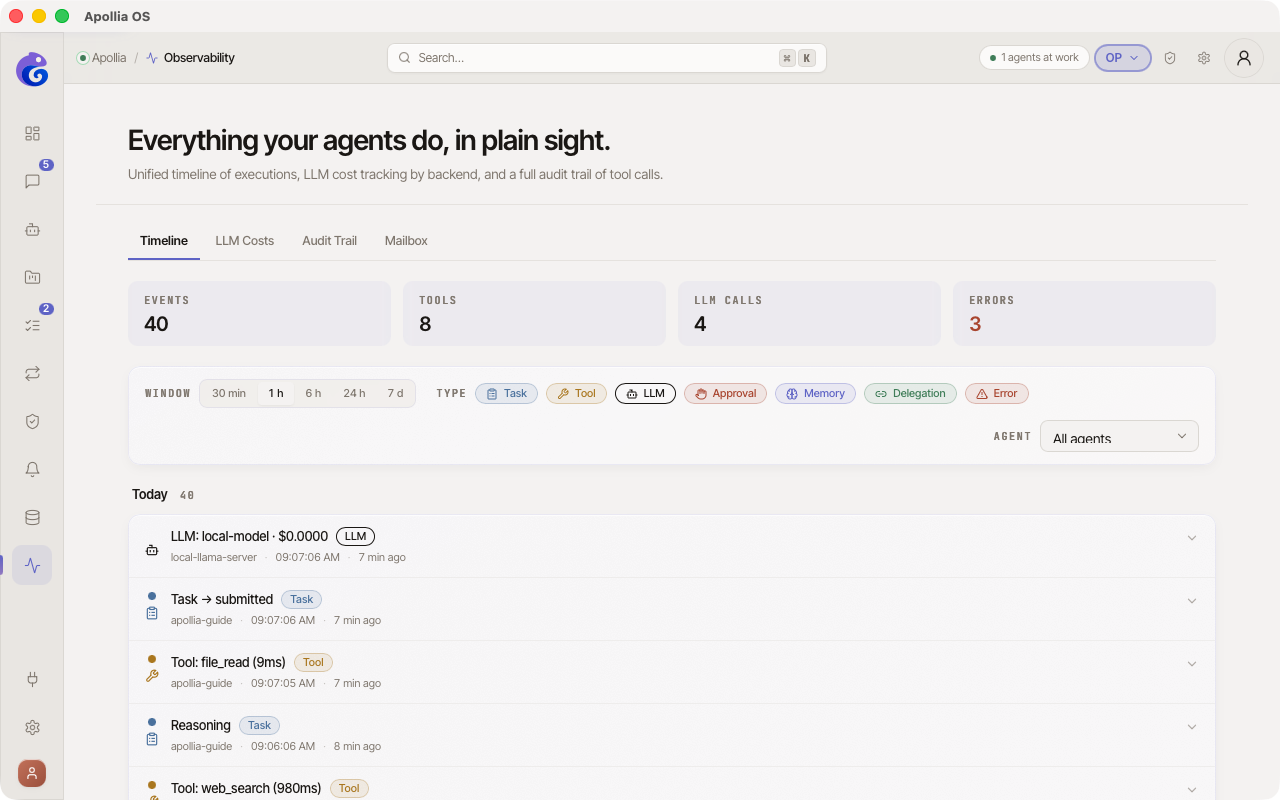Toggle the Approval type filter chip
1280x800 pixels.
725,393
